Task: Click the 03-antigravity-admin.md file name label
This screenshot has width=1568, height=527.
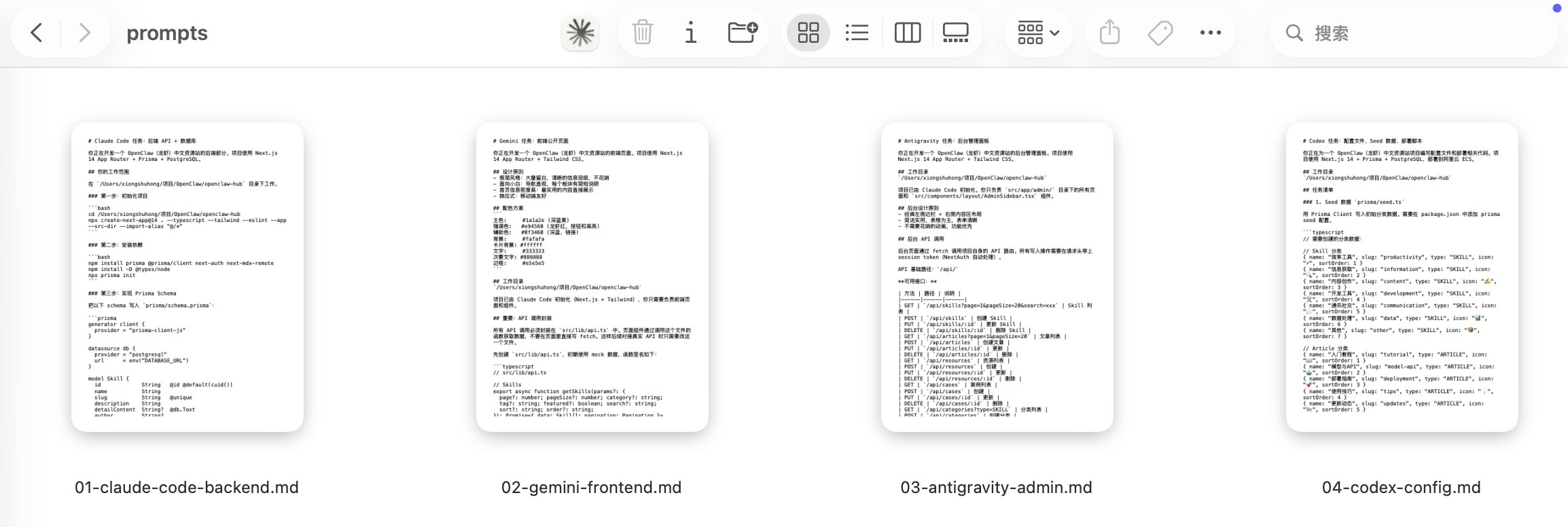Action: 996,488
